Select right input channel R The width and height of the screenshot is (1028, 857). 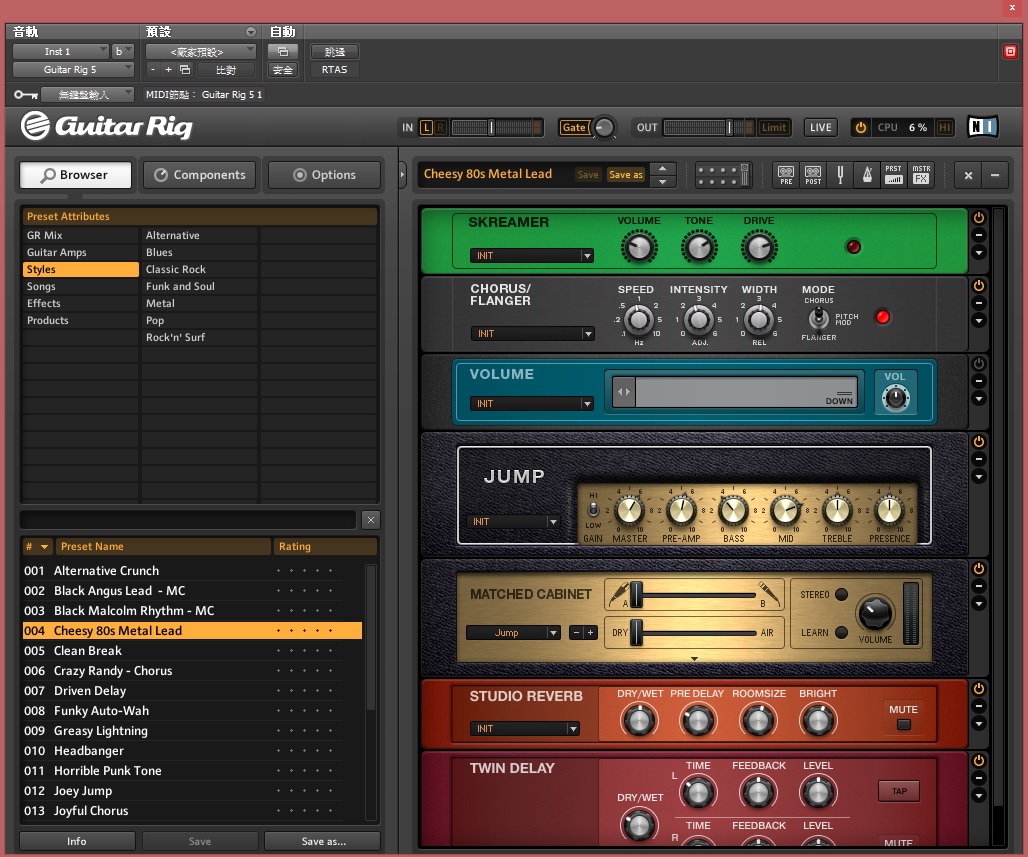pyautogui.click(x=441, y=127)
